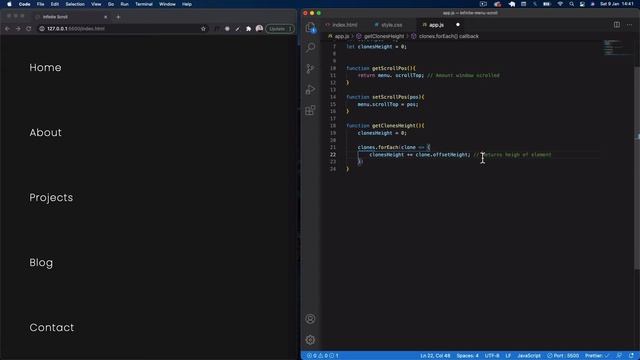Open the macOS Control Center icon
The width and height of the screenshot is (640, 360).
tap(582, 4)
